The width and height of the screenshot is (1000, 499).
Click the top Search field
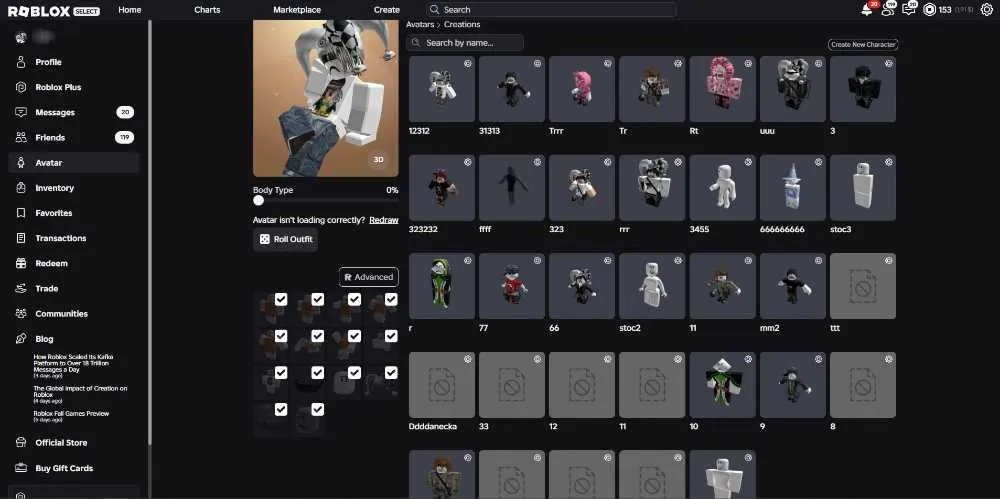click(551, 10)
